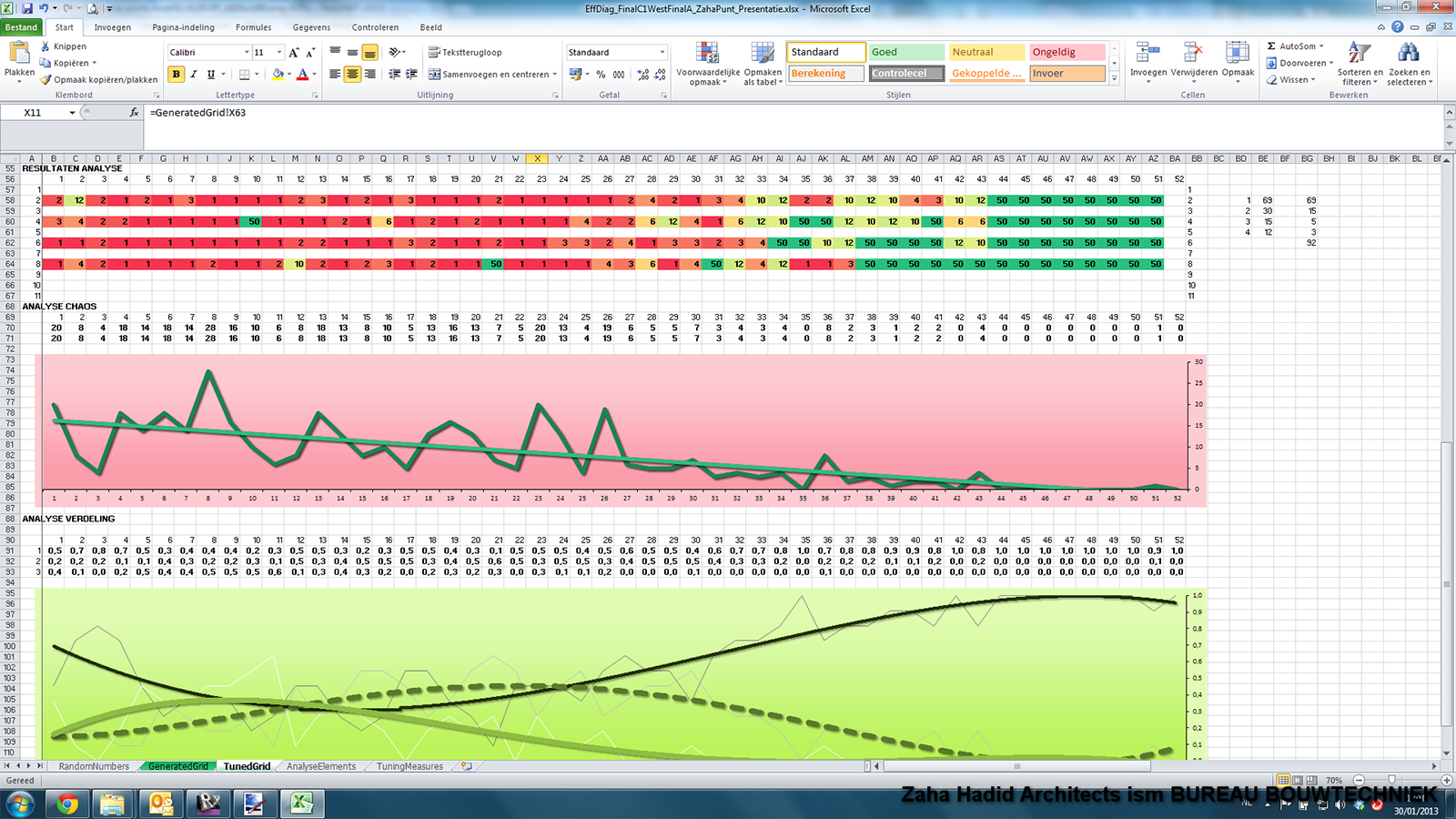1456x819 pixels.
Task: Open the AnalyseElements sheet tab
Action: [x=321, y=767]
